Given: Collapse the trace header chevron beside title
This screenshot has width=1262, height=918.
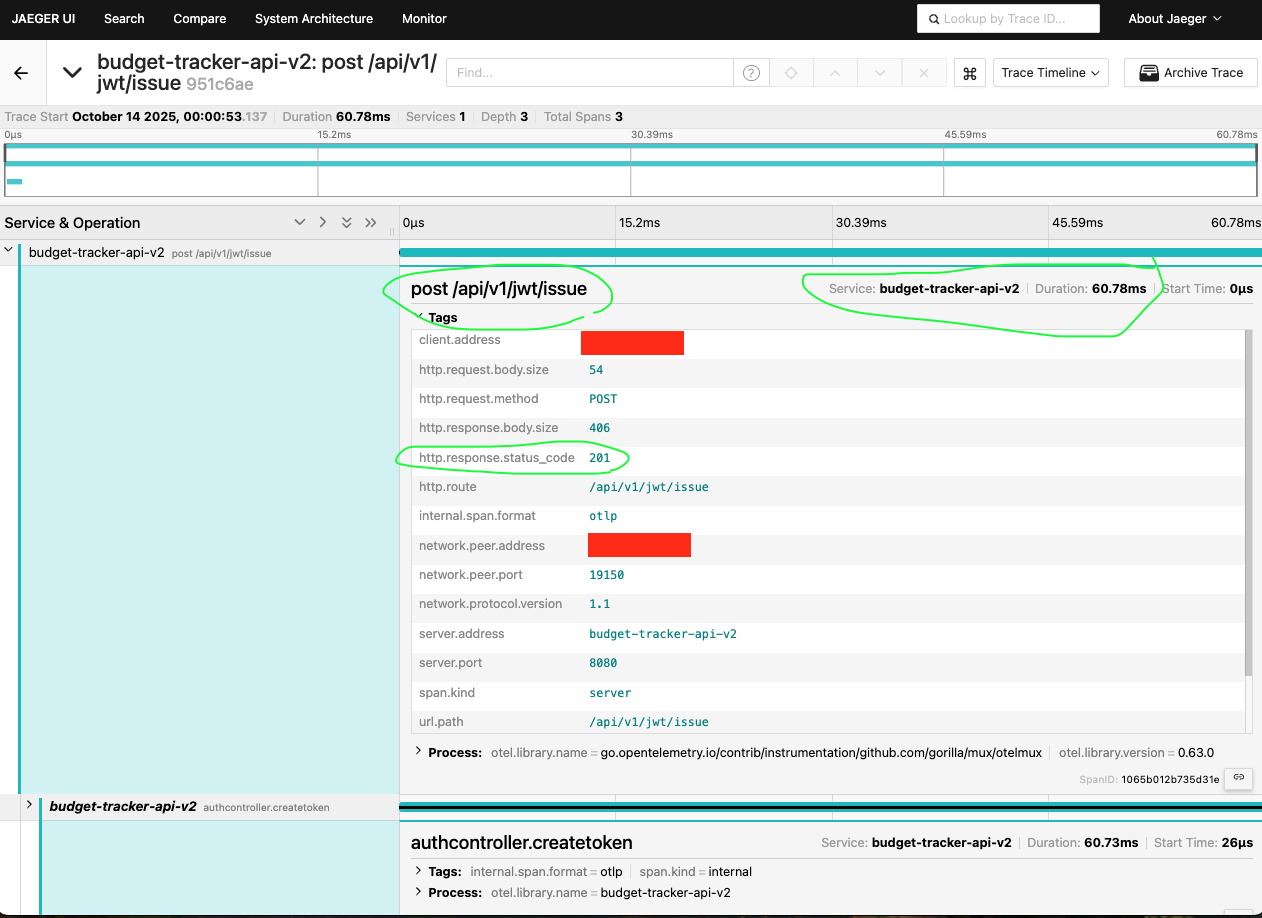Looking at the screenshot, I should (x=72, y=73).
